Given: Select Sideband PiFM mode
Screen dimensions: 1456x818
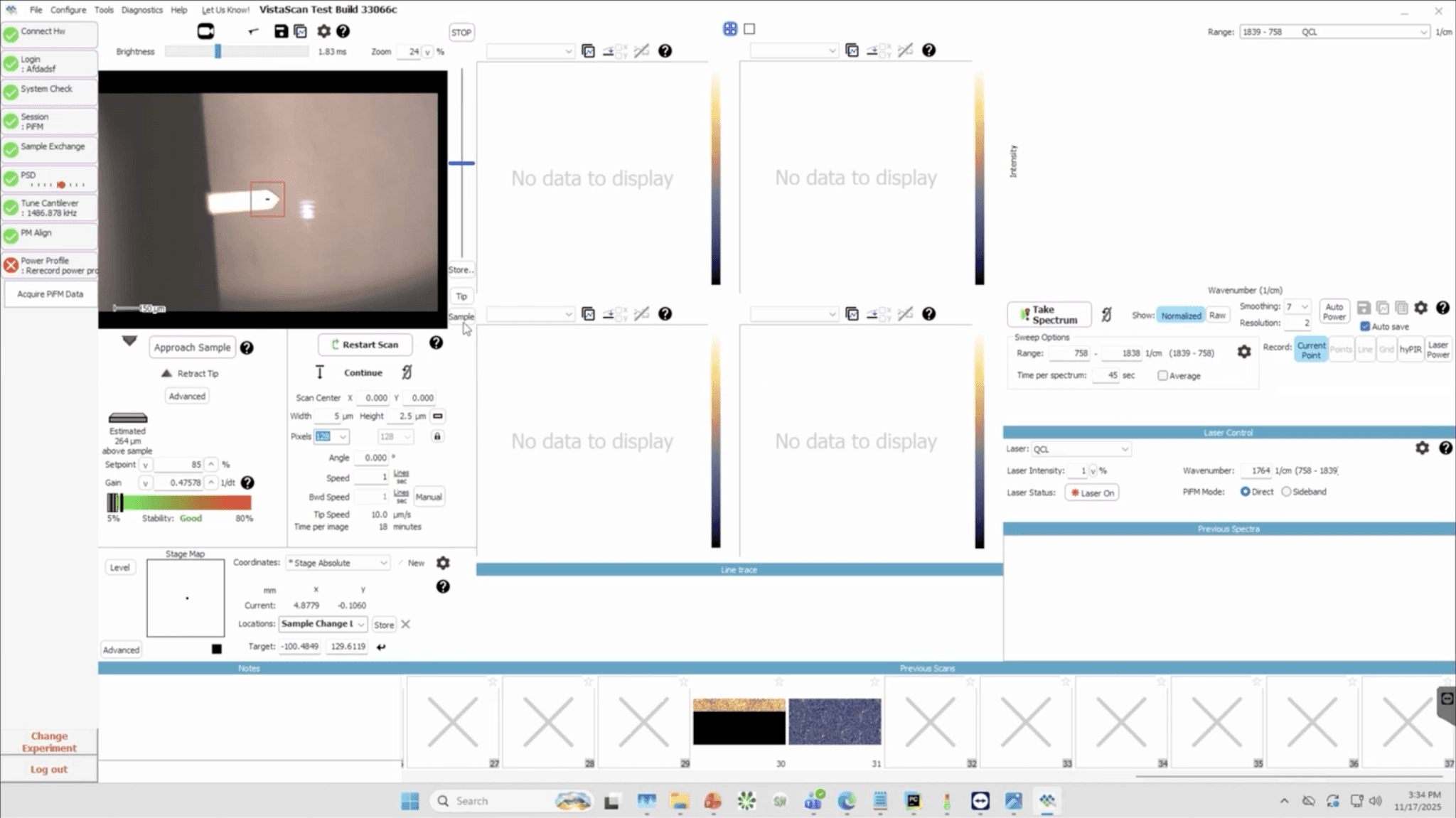Looking at the screenshot, I should (1286, 492).
